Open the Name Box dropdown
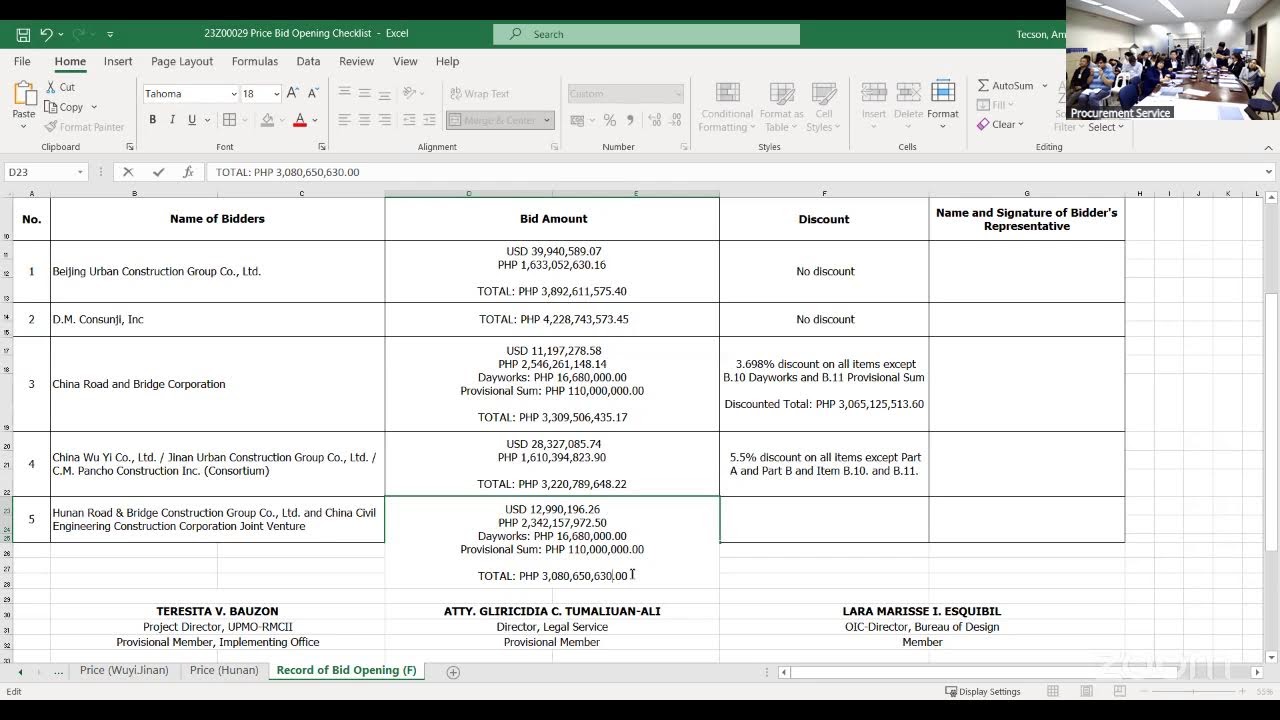 click(x=80, y=172)
